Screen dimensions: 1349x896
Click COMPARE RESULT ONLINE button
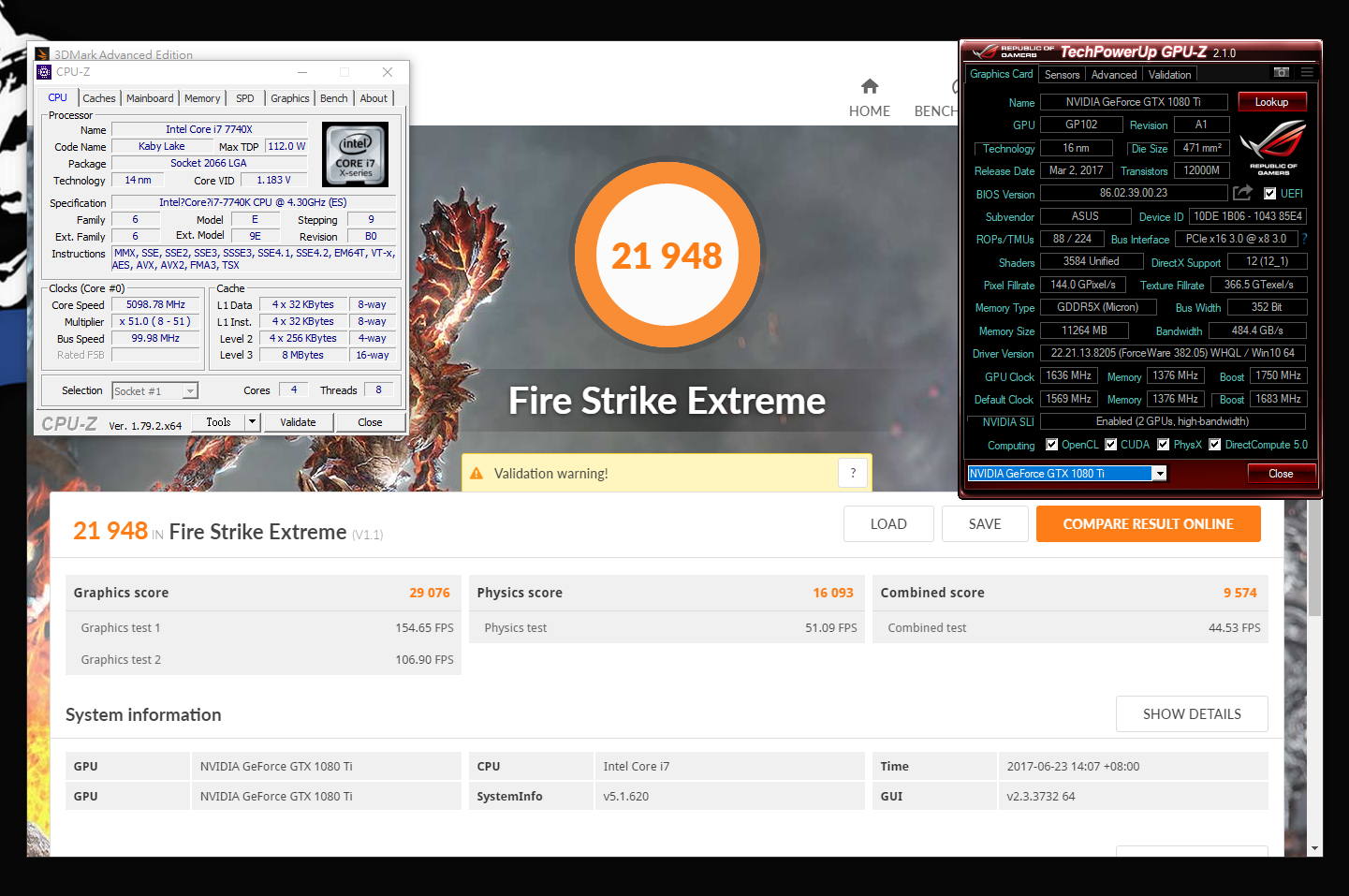coord(1148,524)
